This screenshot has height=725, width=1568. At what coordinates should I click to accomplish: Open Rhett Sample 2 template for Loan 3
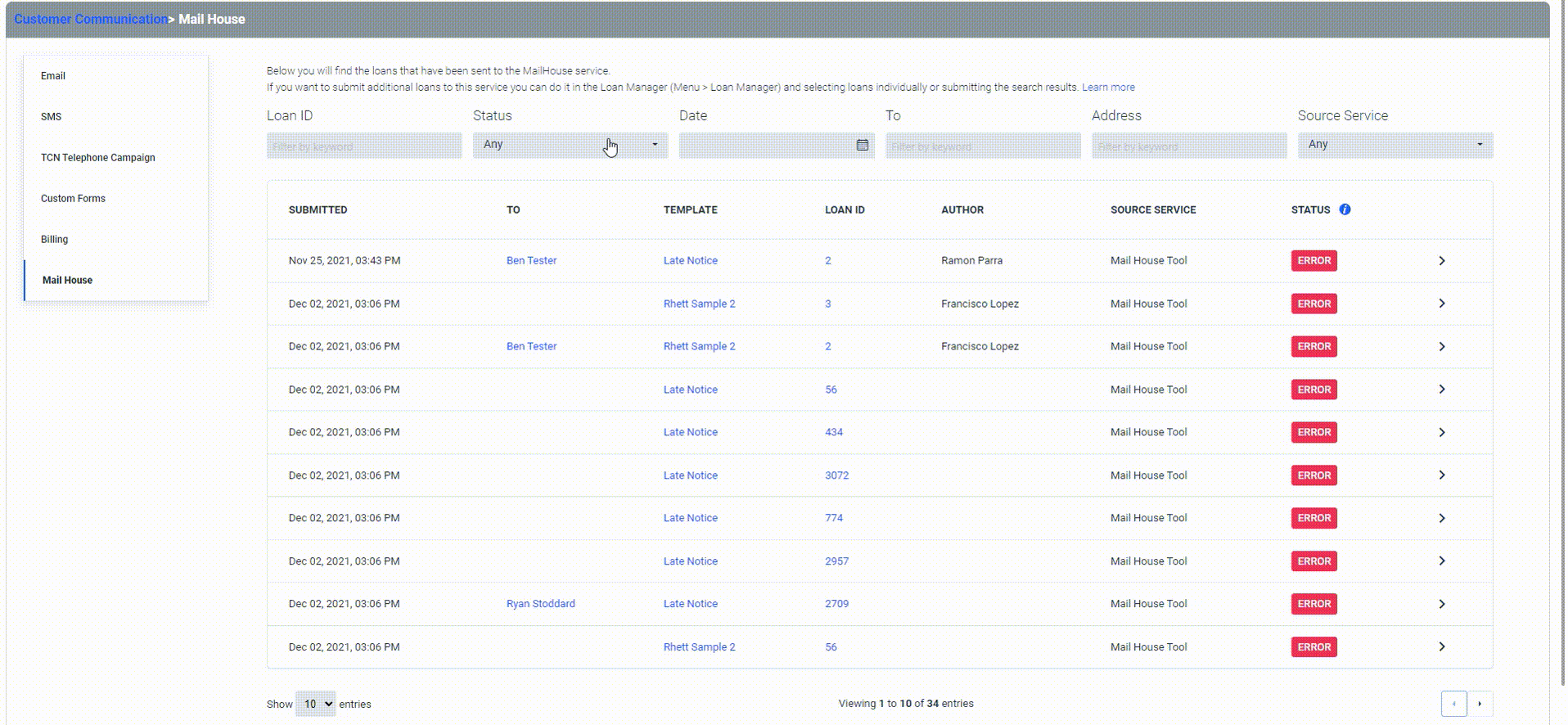pyautogui.click(x=699, y=304)
